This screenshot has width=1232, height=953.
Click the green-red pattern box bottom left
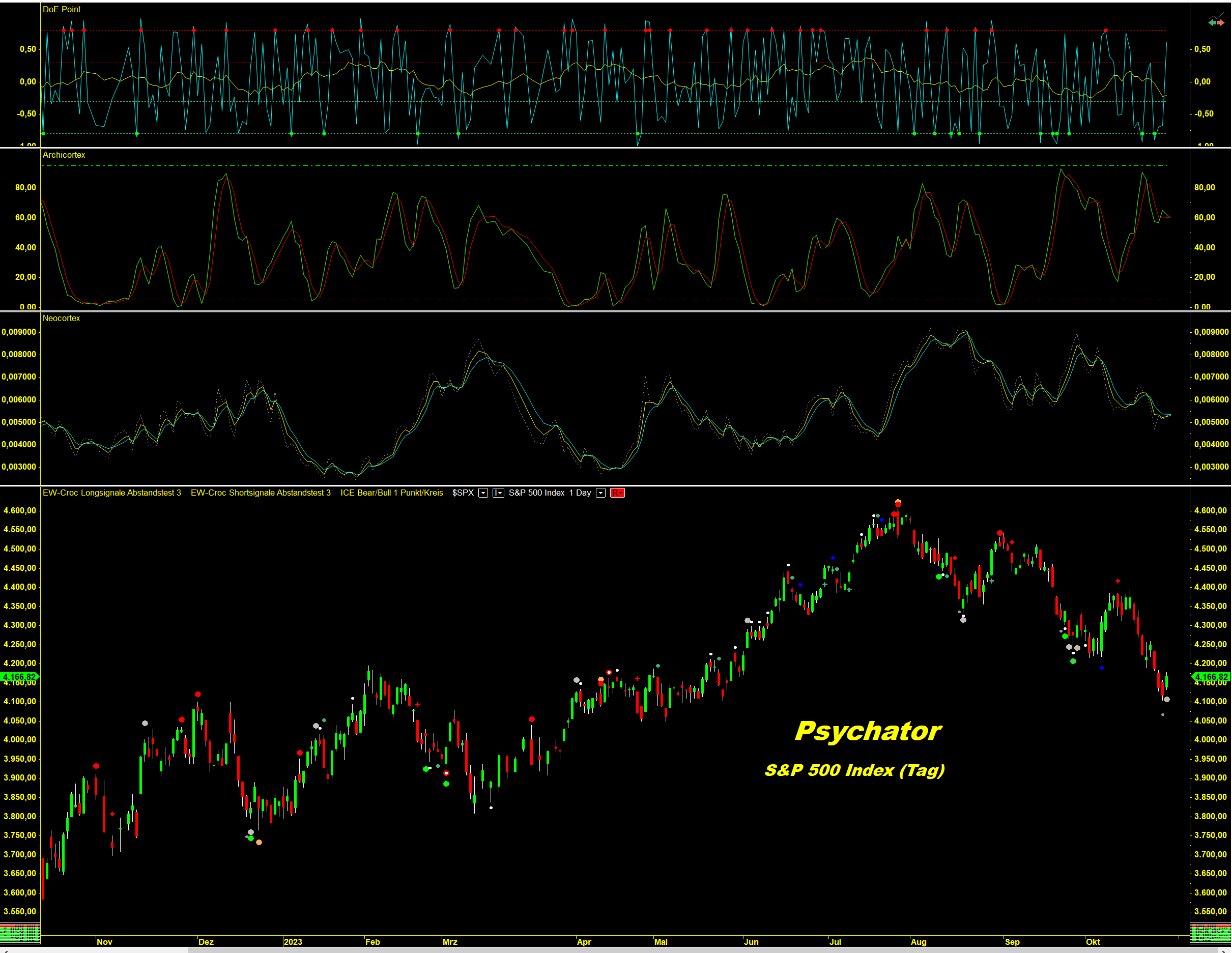click(x=20, y=933)
